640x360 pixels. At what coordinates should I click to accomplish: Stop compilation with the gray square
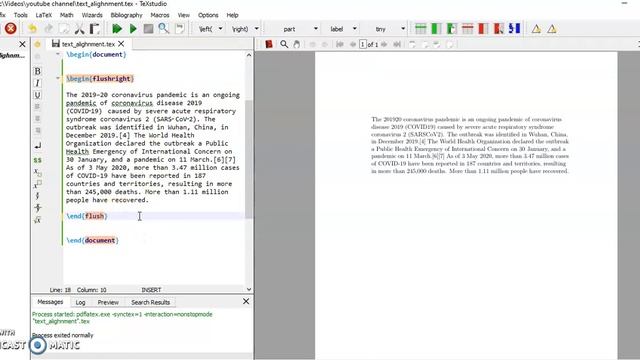(149, 29)
